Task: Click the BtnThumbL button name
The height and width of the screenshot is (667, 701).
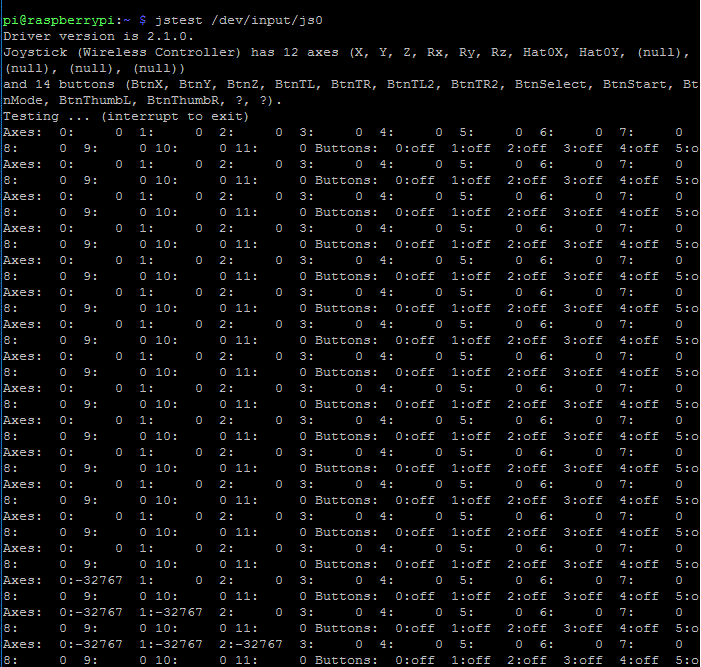Action: (x=99, y=100)
